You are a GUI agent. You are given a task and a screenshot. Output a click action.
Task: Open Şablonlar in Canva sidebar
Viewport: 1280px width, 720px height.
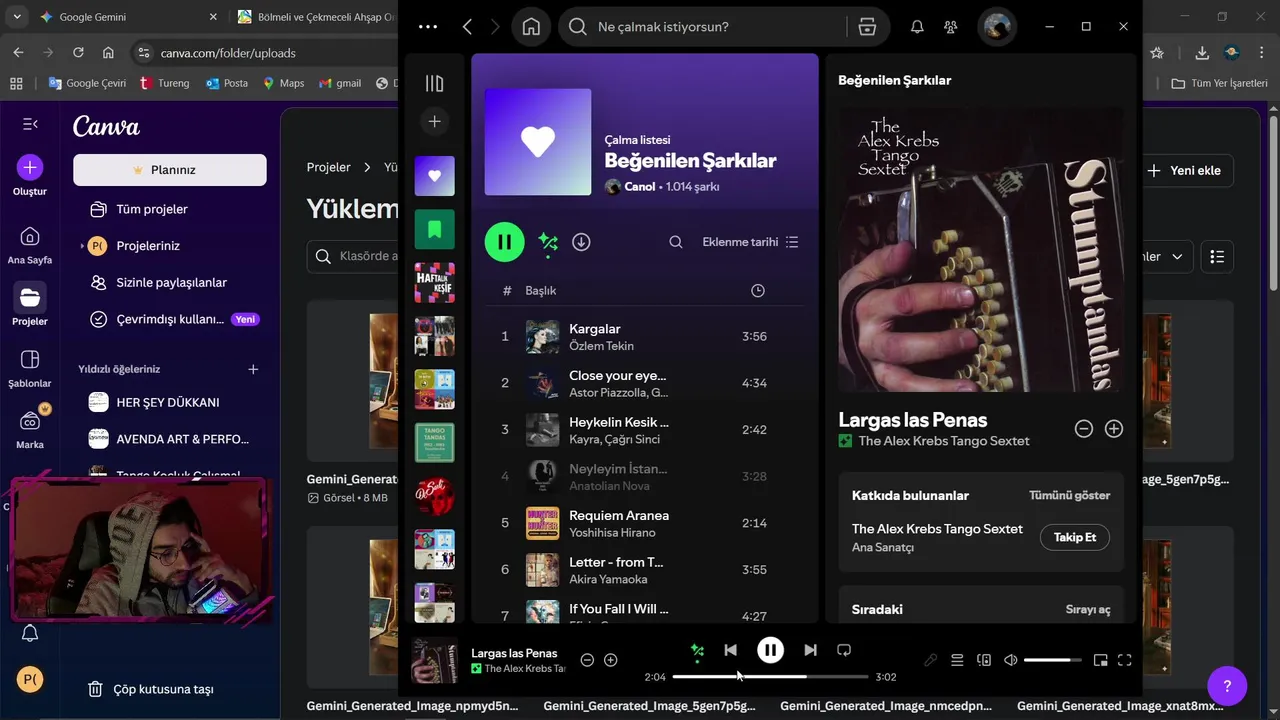tap(30, 369)
